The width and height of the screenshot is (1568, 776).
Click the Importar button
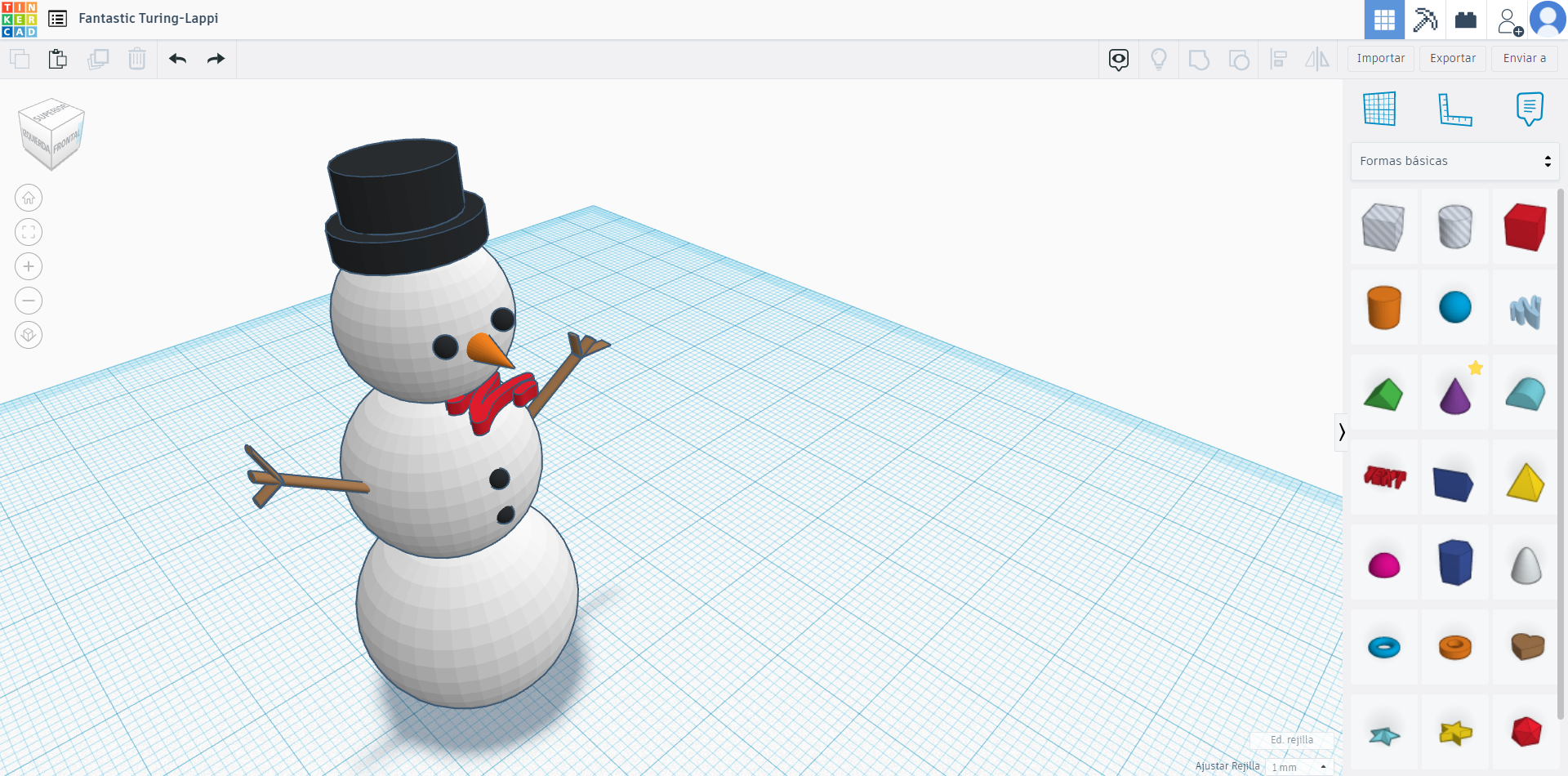[1381, 59]
